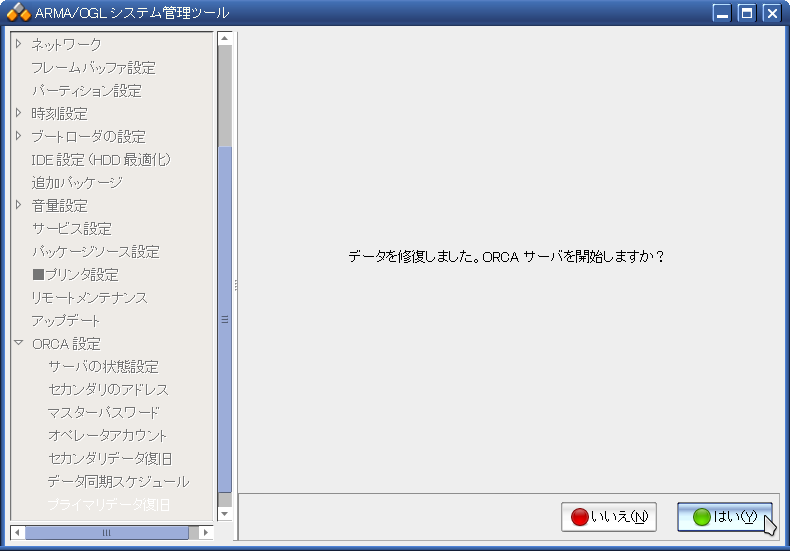
Task: Open パーティション設定 item
Action: (x=86, y=91)
